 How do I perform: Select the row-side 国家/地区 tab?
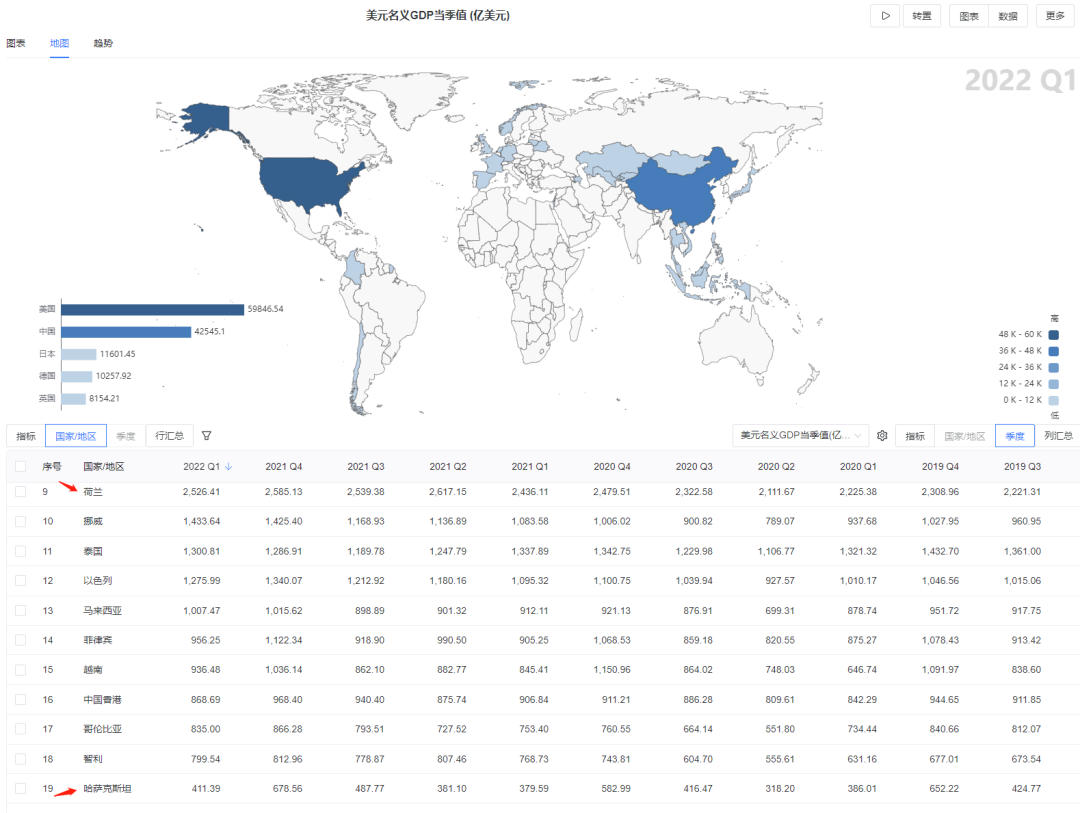point(76,435)
